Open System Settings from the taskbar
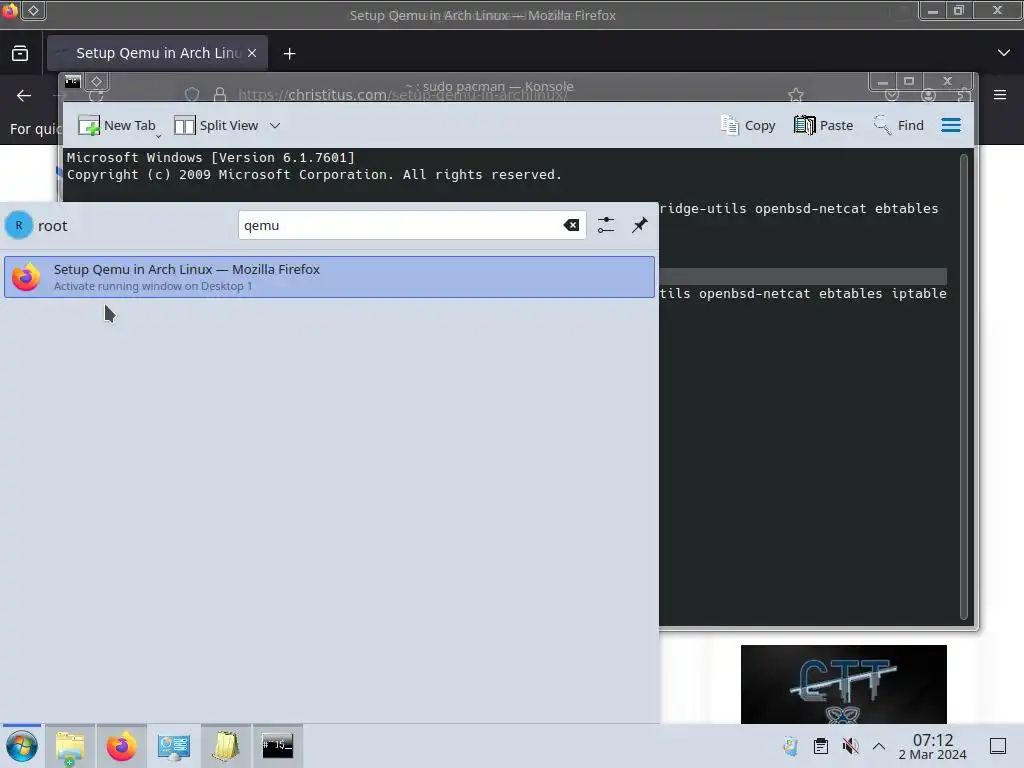Image resolution: width=1024 pixels, height=768 pixels. [x=174, y=746]
